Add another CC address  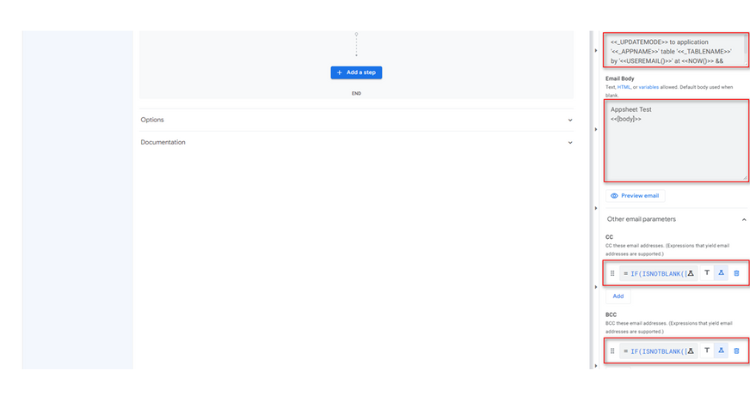pyautogui.click(x=618, y=296)
